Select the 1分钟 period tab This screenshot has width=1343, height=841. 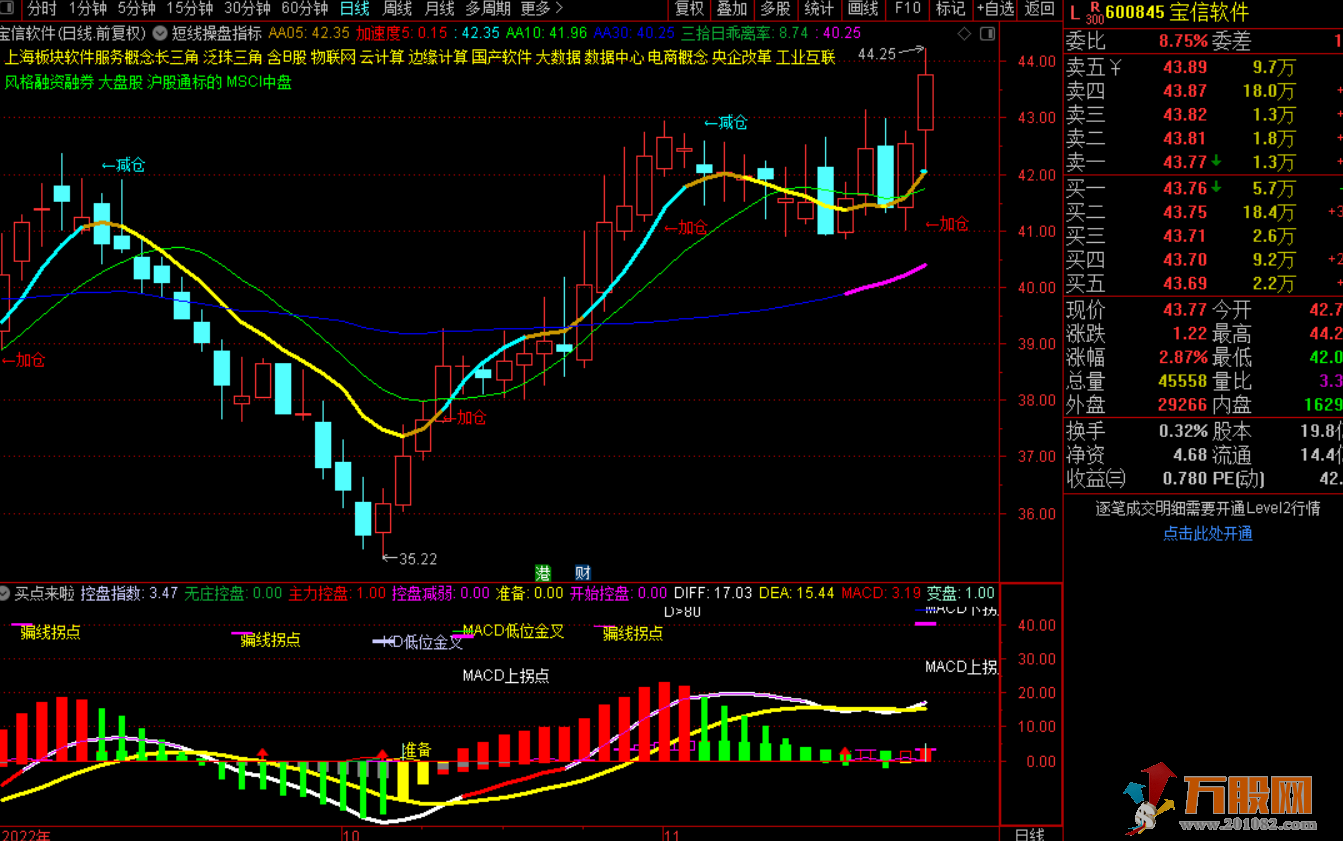[87, 9]
